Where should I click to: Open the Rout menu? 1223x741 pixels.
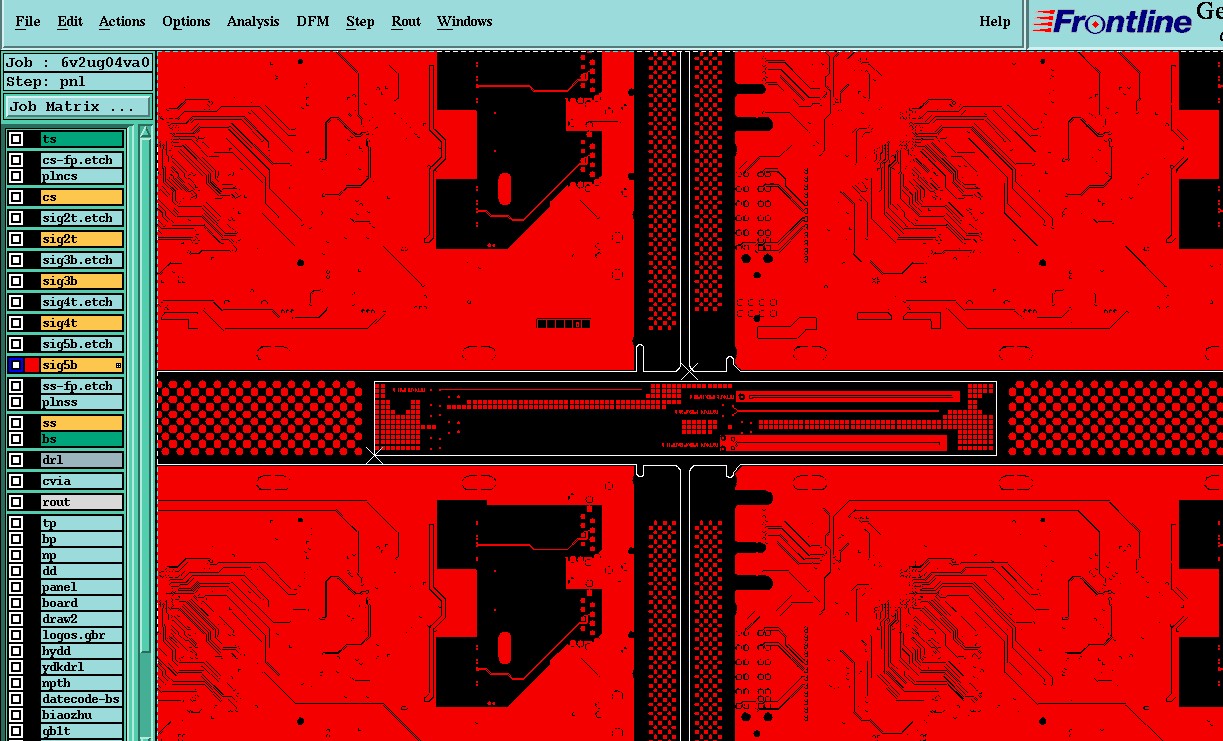[x=406, y=21]
